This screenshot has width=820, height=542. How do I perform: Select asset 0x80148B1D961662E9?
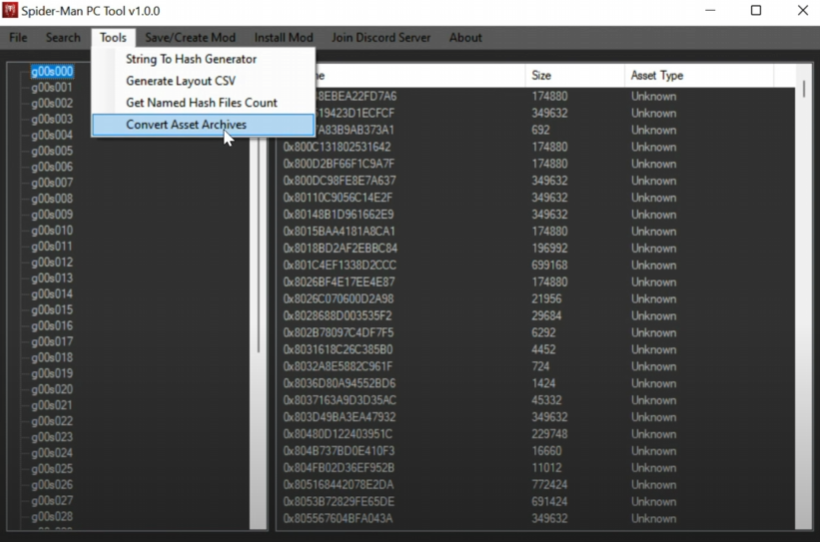(338, 214)
